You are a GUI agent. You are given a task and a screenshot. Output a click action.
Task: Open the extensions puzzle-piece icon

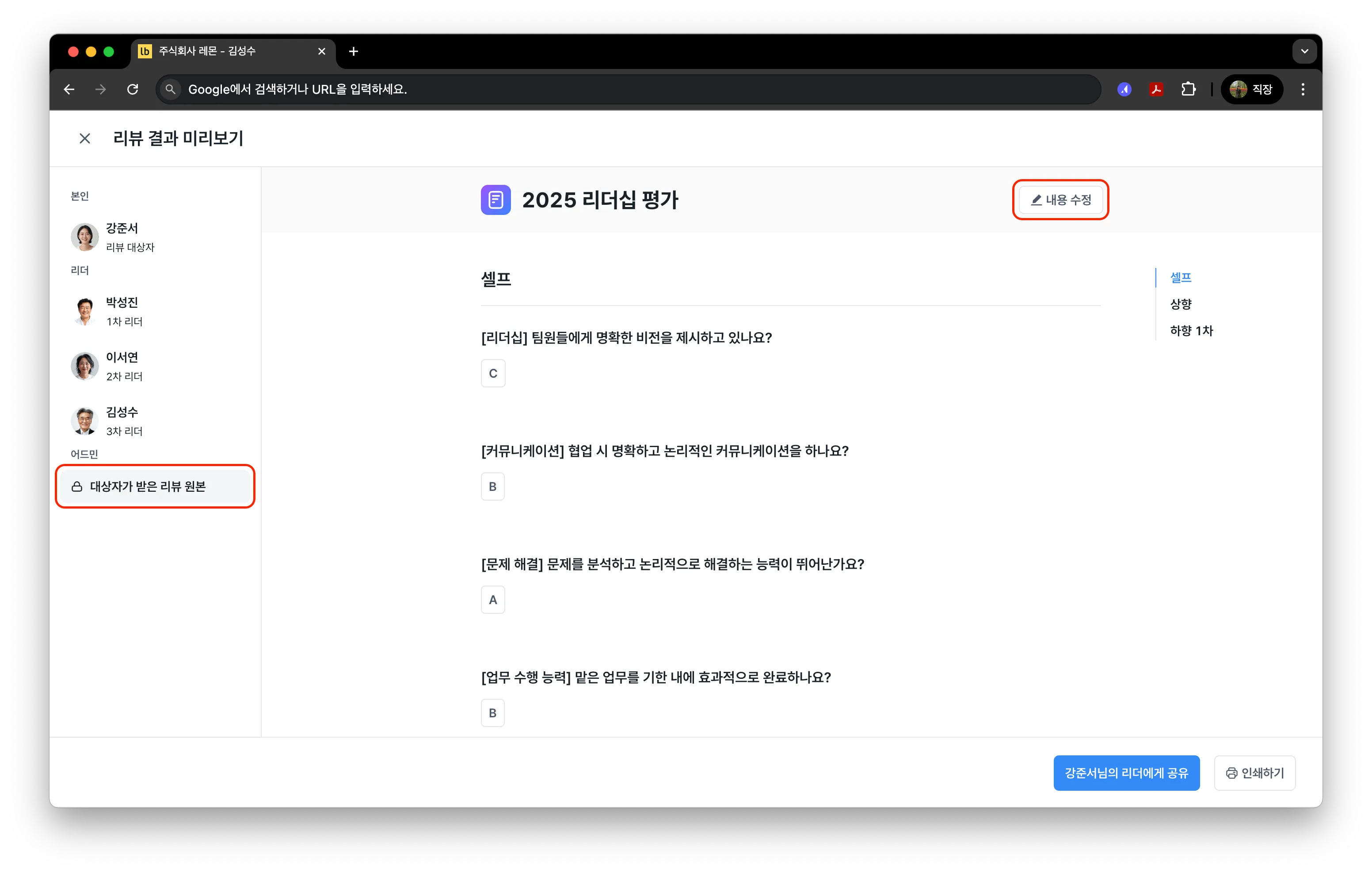(1188, 89)
